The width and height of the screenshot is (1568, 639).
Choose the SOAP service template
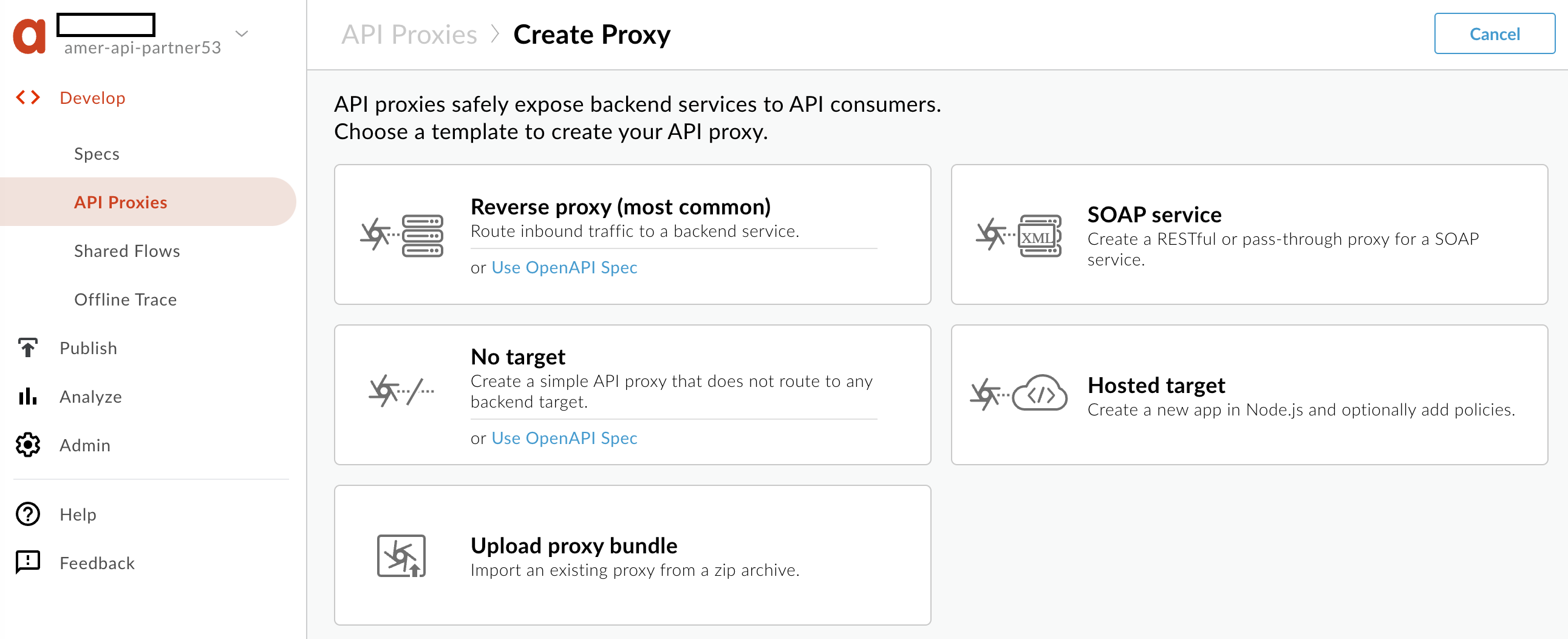[x=1249, y=234]
